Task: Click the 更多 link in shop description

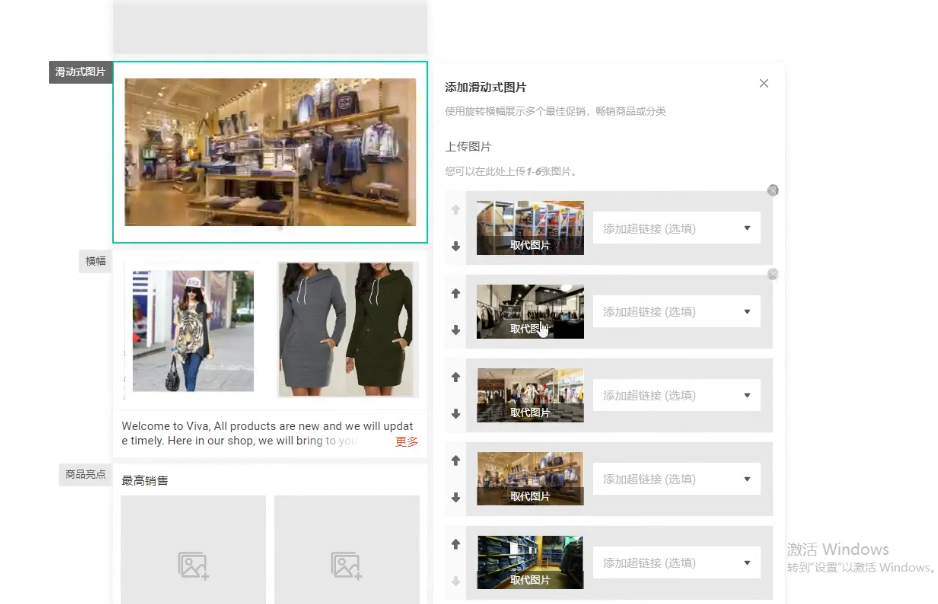Action: pyautogui.click(x=406, y=441)
